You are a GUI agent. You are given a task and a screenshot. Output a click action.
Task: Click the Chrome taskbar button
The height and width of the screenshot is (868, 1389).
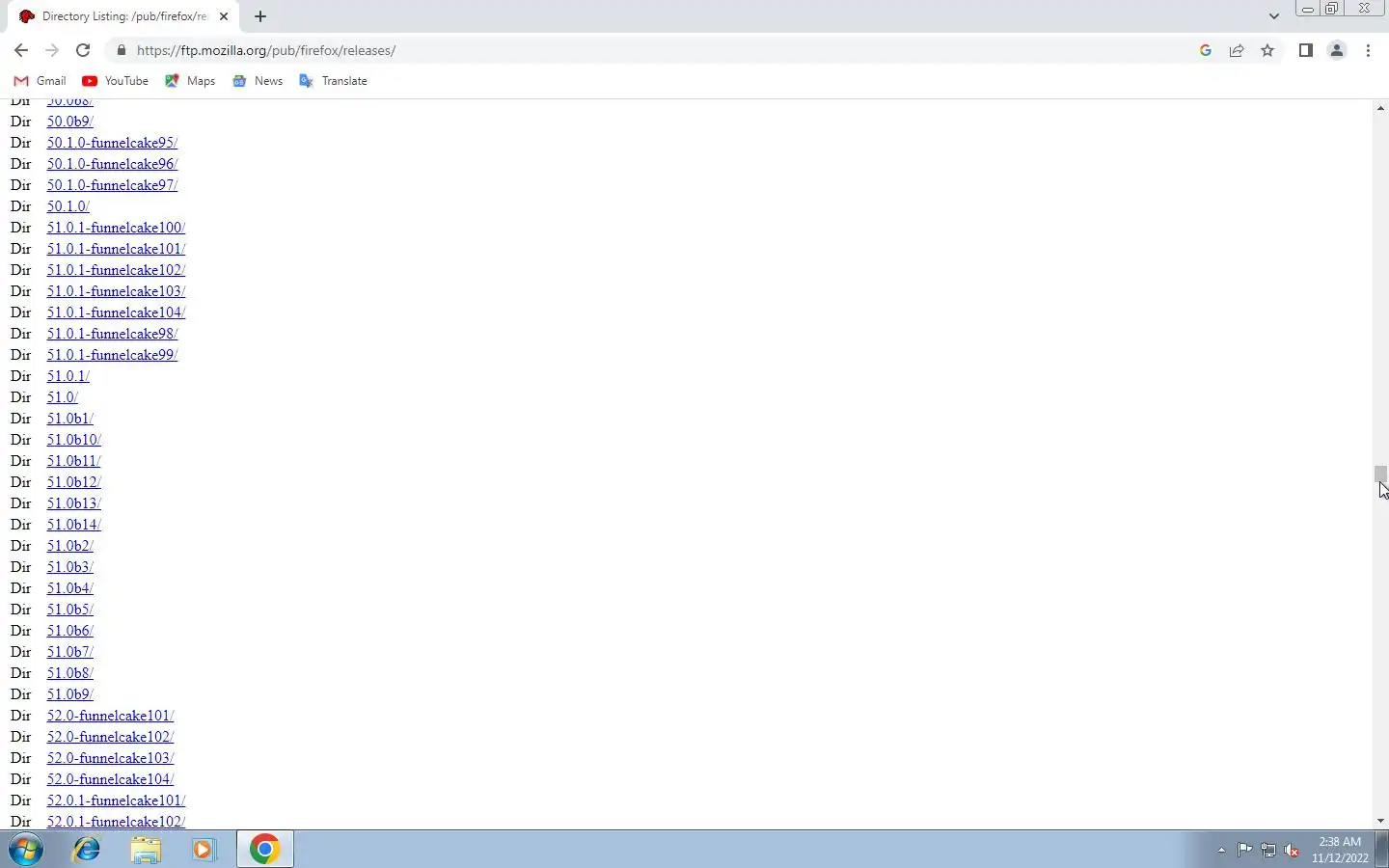pos(265,850)
